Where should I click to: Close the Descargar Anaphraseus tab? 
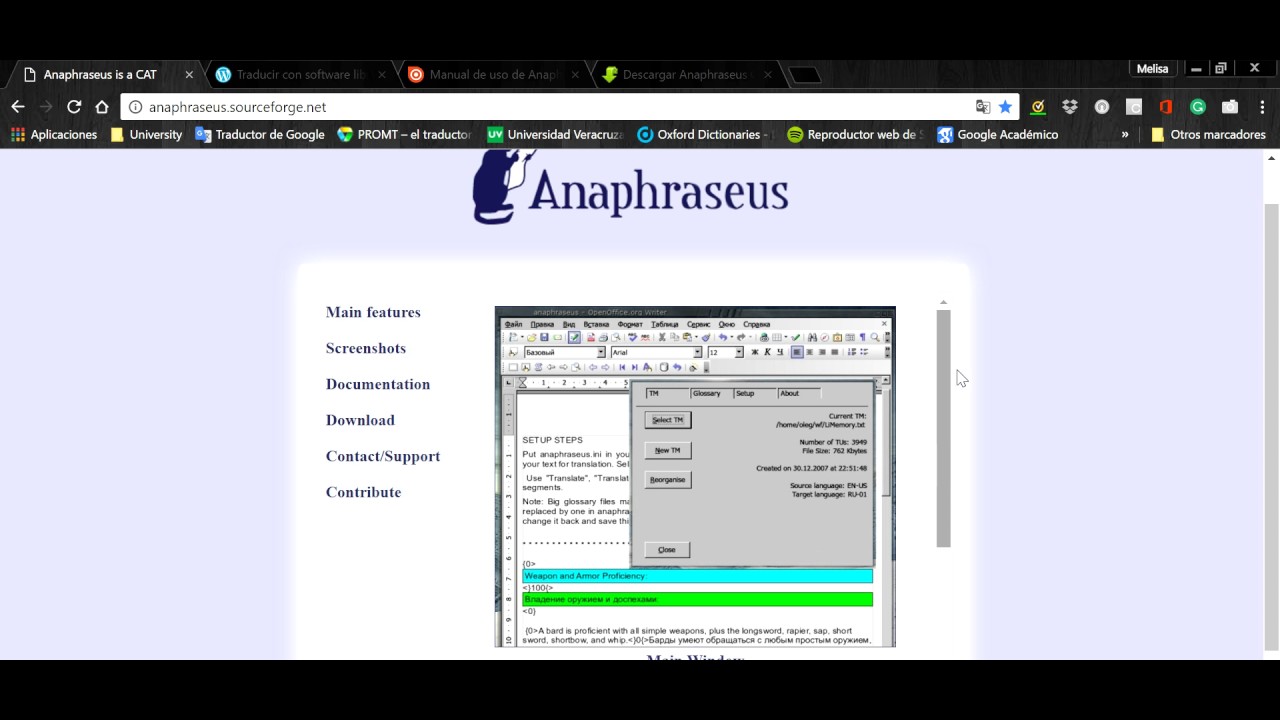tap(767, 75)
